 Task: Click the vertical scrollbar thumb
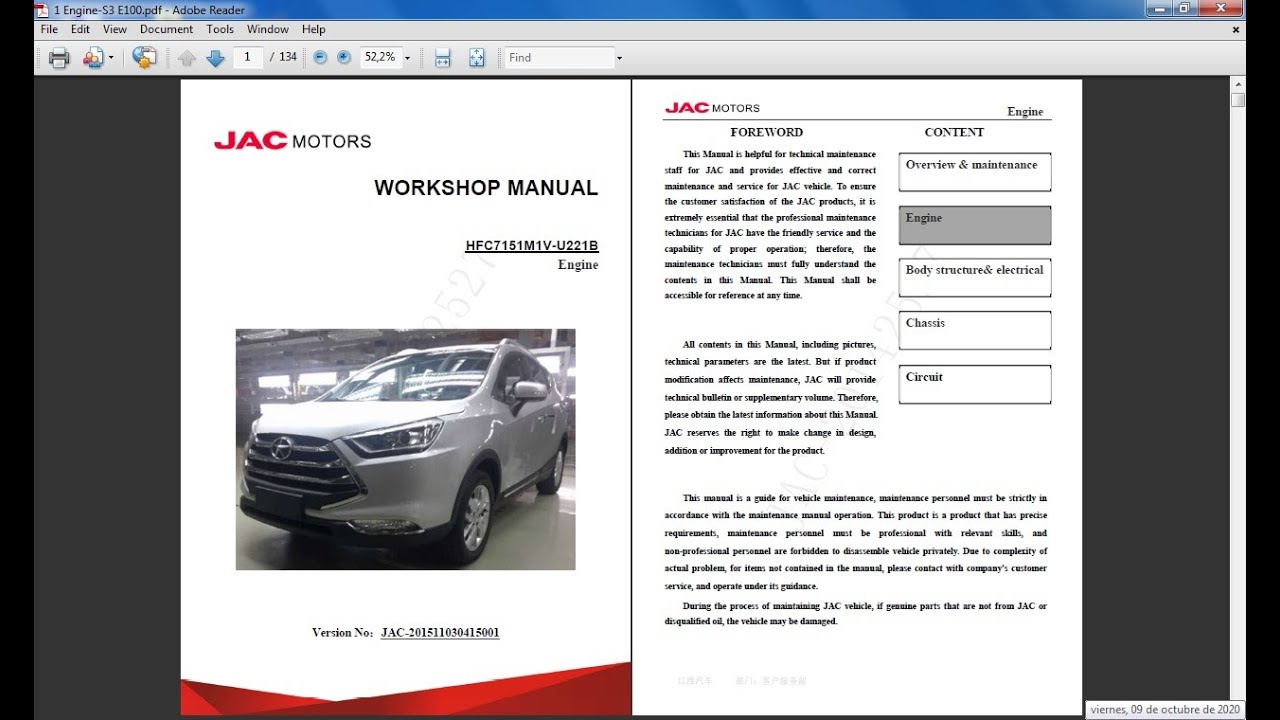[1238, 100]
